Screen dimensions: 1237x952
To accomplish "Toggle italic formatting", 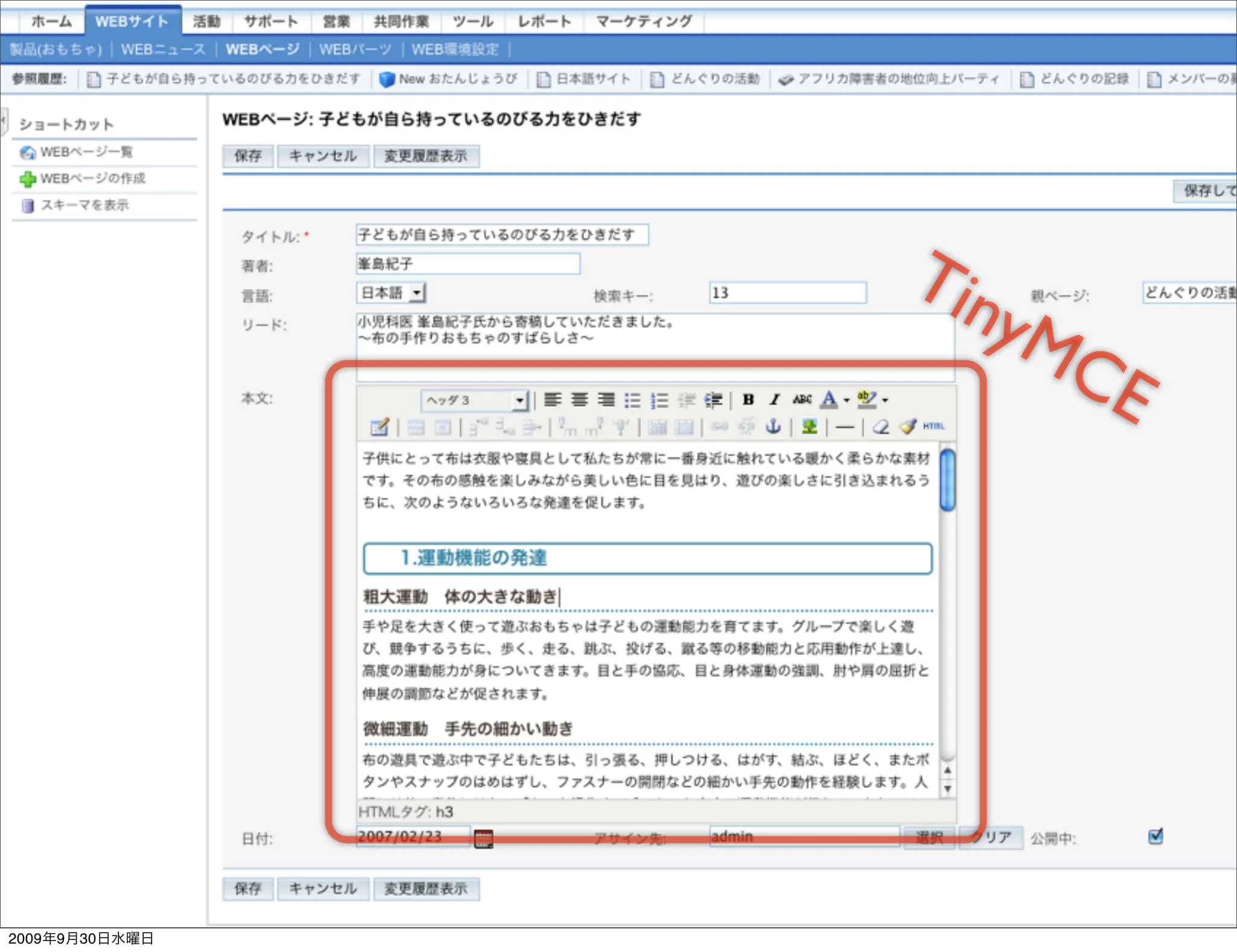I will coord(775,399).
